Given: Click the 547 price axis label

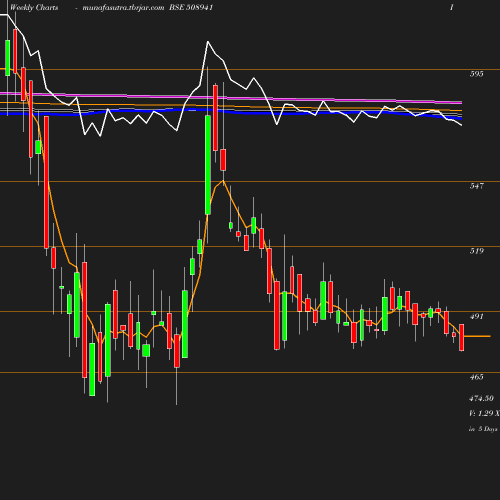Looking at the screenshot, I should [x=476, y=186].
